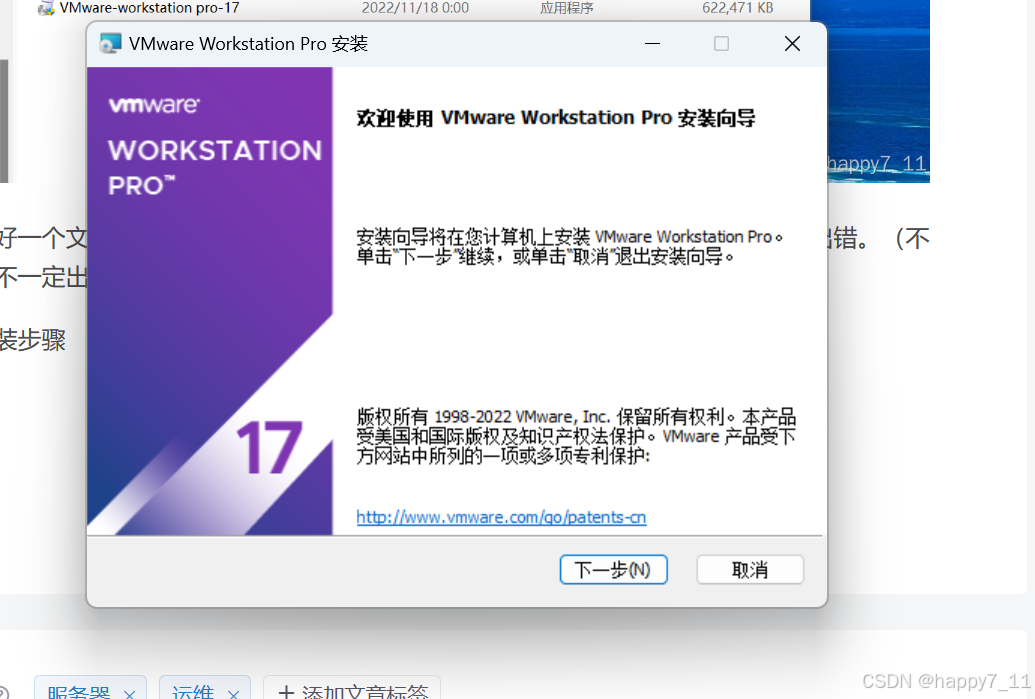Close the VMware Workstation Pro 安装 window

click(792, 44)
